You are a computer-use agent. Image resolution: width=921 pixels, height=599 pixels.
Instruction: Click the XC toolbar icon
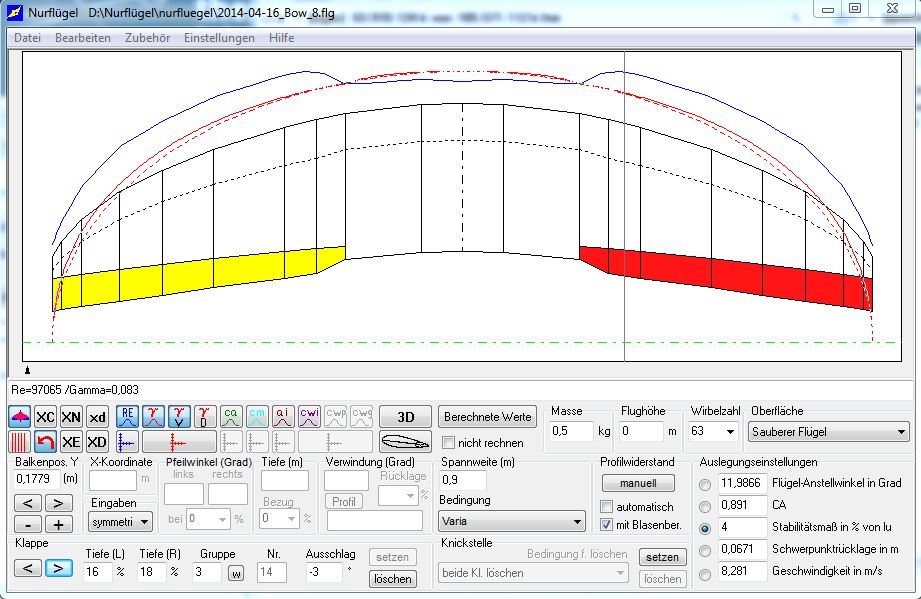(x=45, y=417)
